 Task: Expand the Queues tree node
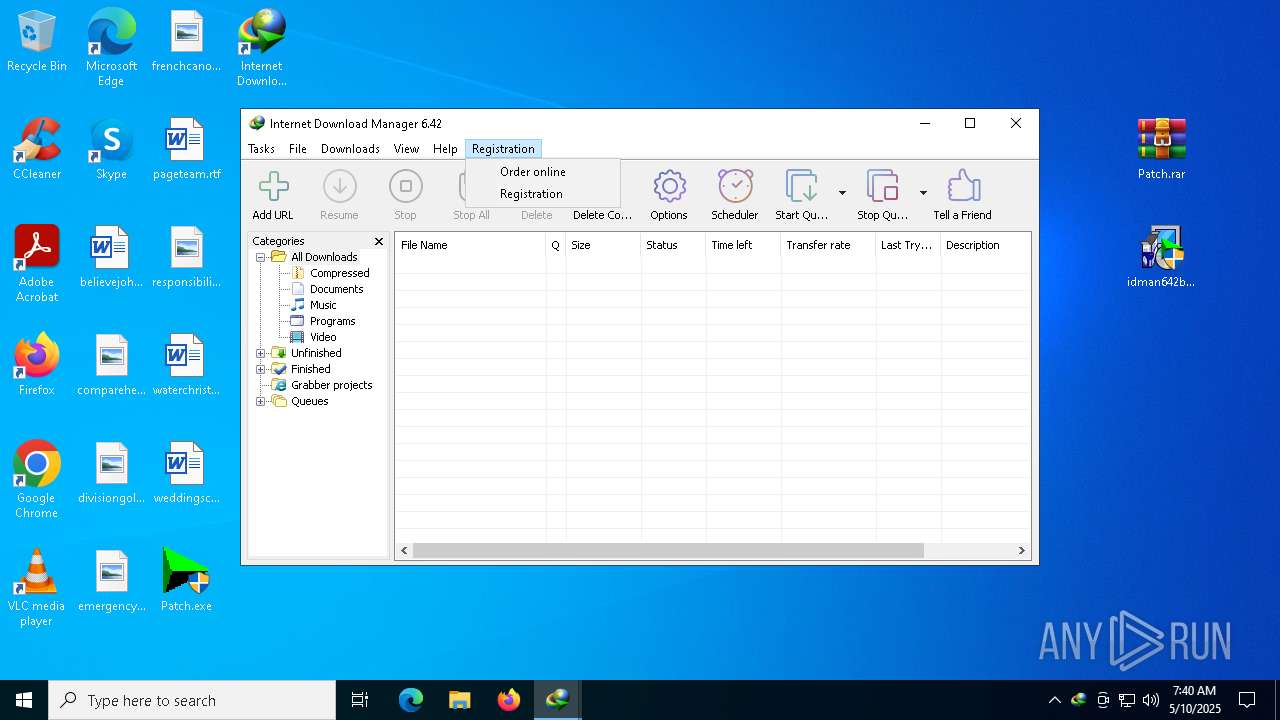[261, 401]
